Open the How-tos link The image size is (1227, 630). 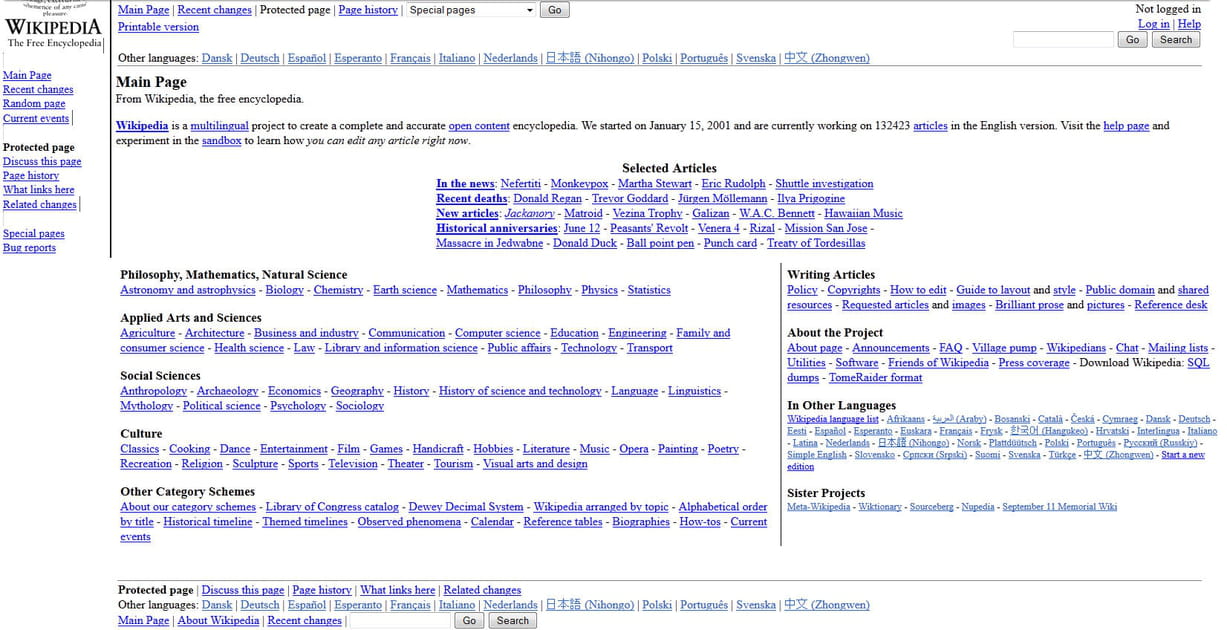click(x=700, y=522)
